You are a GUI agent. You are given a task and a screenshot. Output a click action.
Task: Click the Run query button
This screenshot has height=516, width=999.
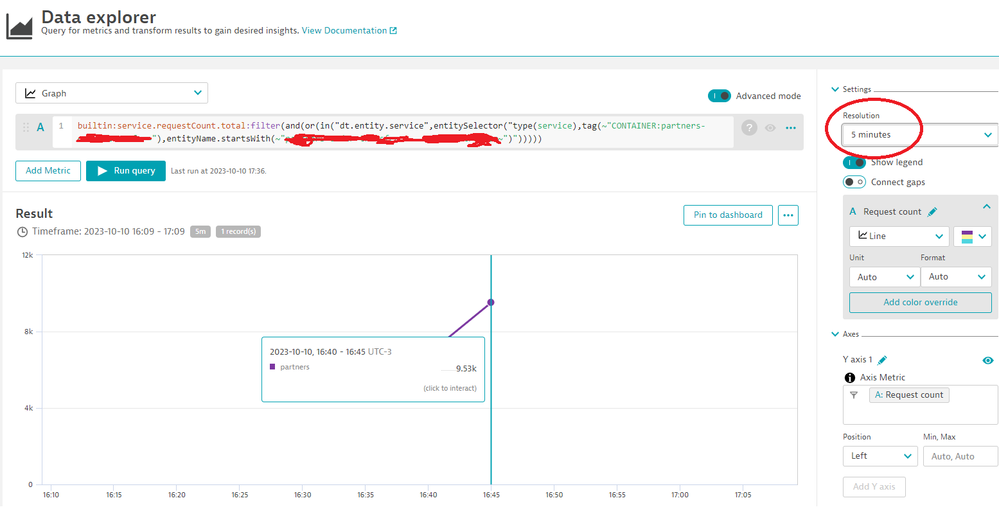click(x=125, y=171)
